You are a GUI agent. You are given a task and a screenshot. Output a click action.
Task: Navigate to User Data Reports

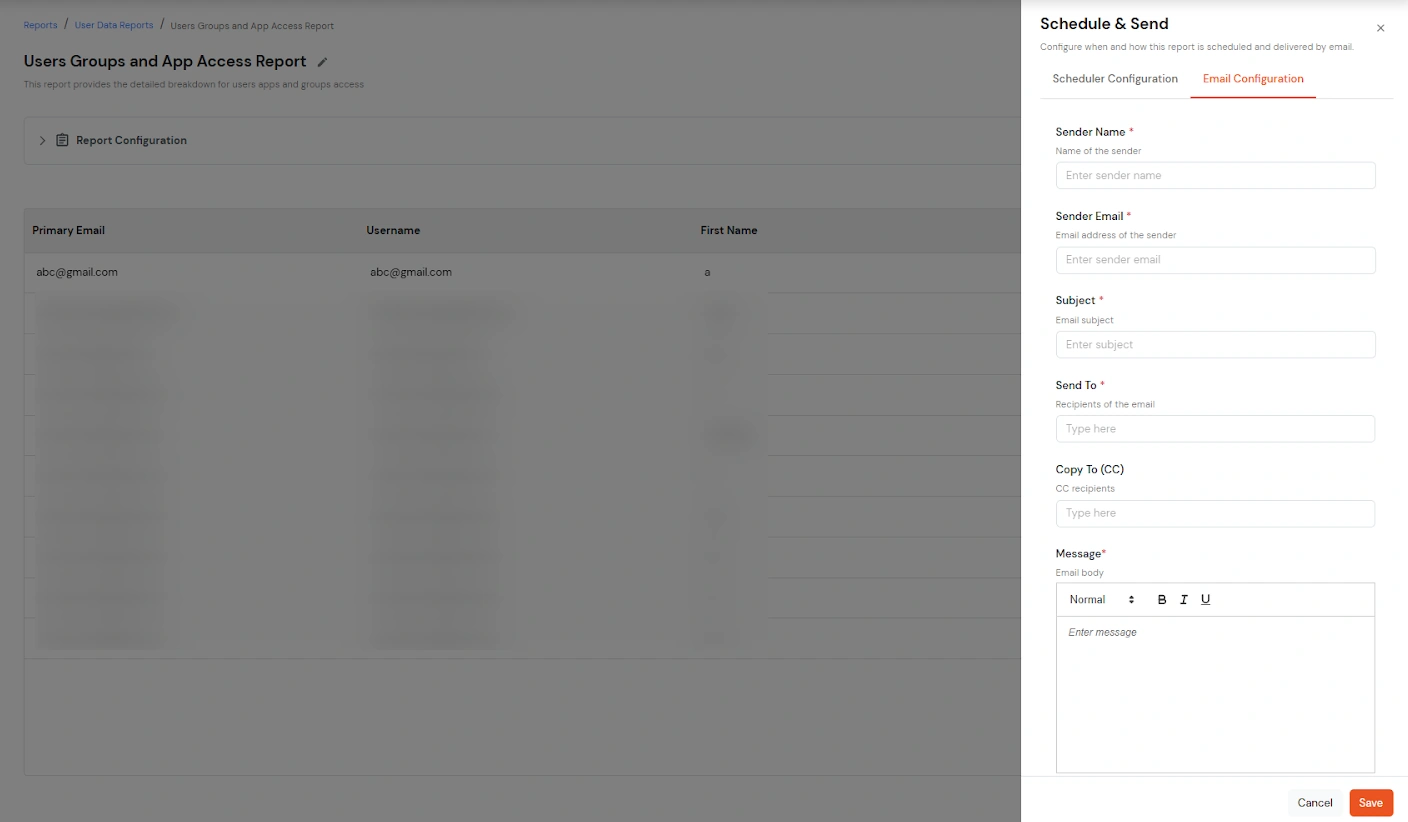[113, 25]
